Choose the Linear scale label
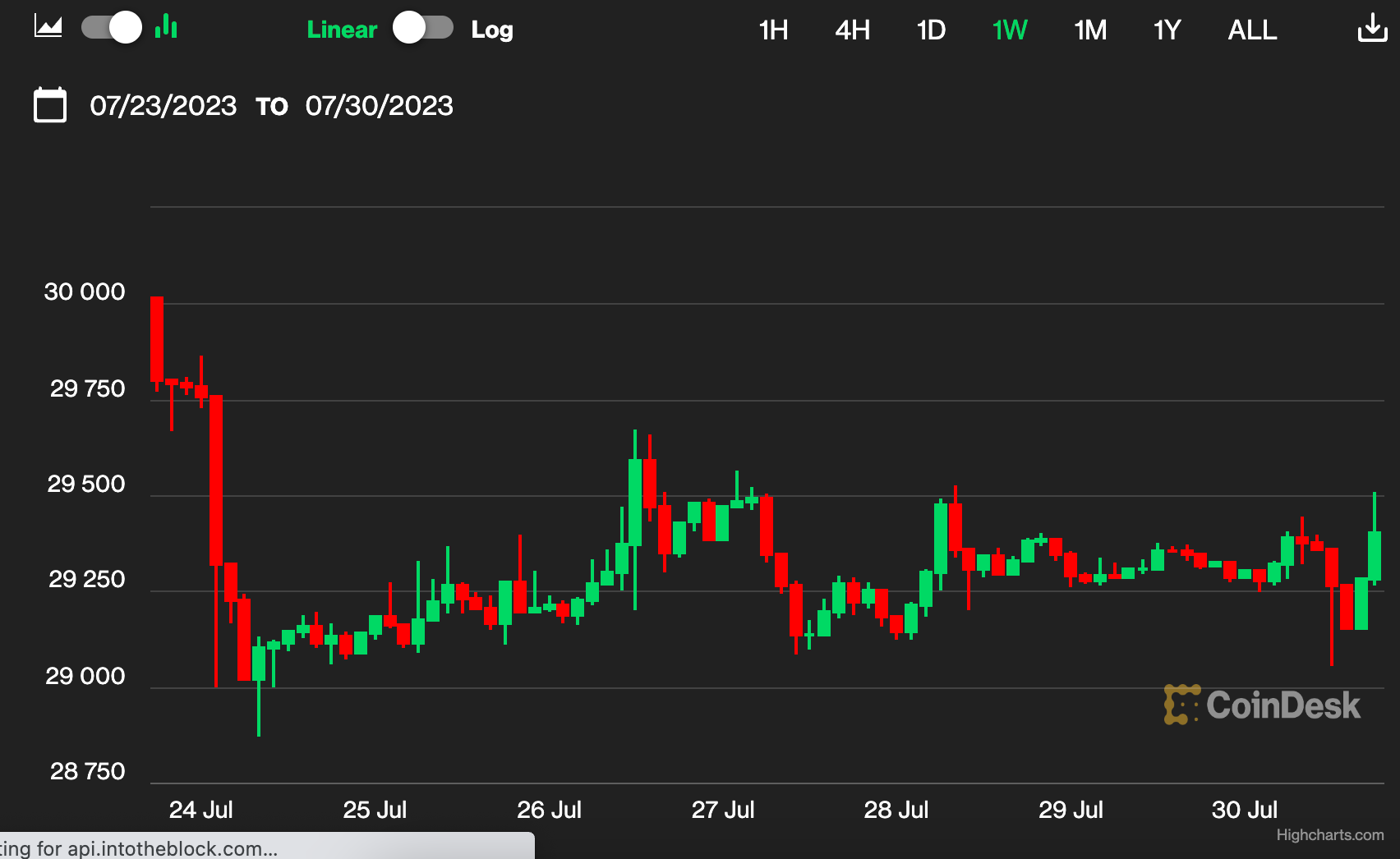This screenshot has height=859, width=1400. [x=342, y=30]
